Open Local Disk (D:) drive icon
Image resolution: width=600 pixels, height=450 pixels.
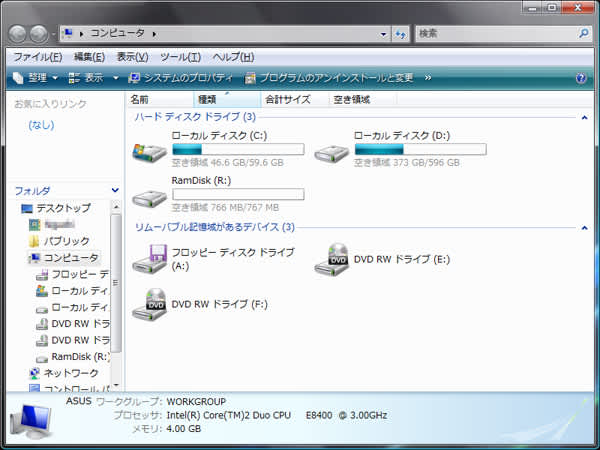(333, 152)
